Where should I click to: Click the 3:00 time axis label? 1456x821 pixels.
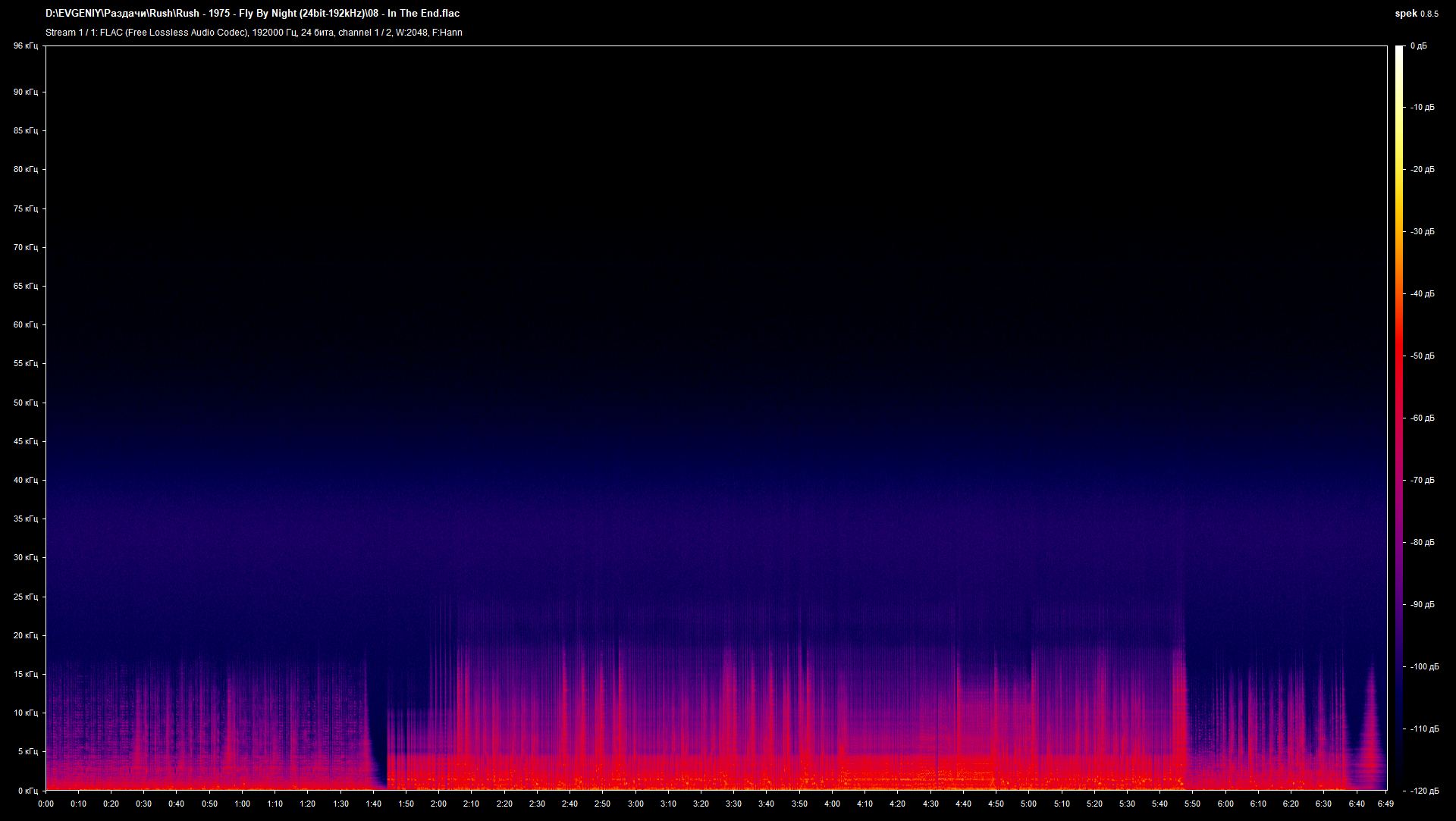tap(635, 804)
